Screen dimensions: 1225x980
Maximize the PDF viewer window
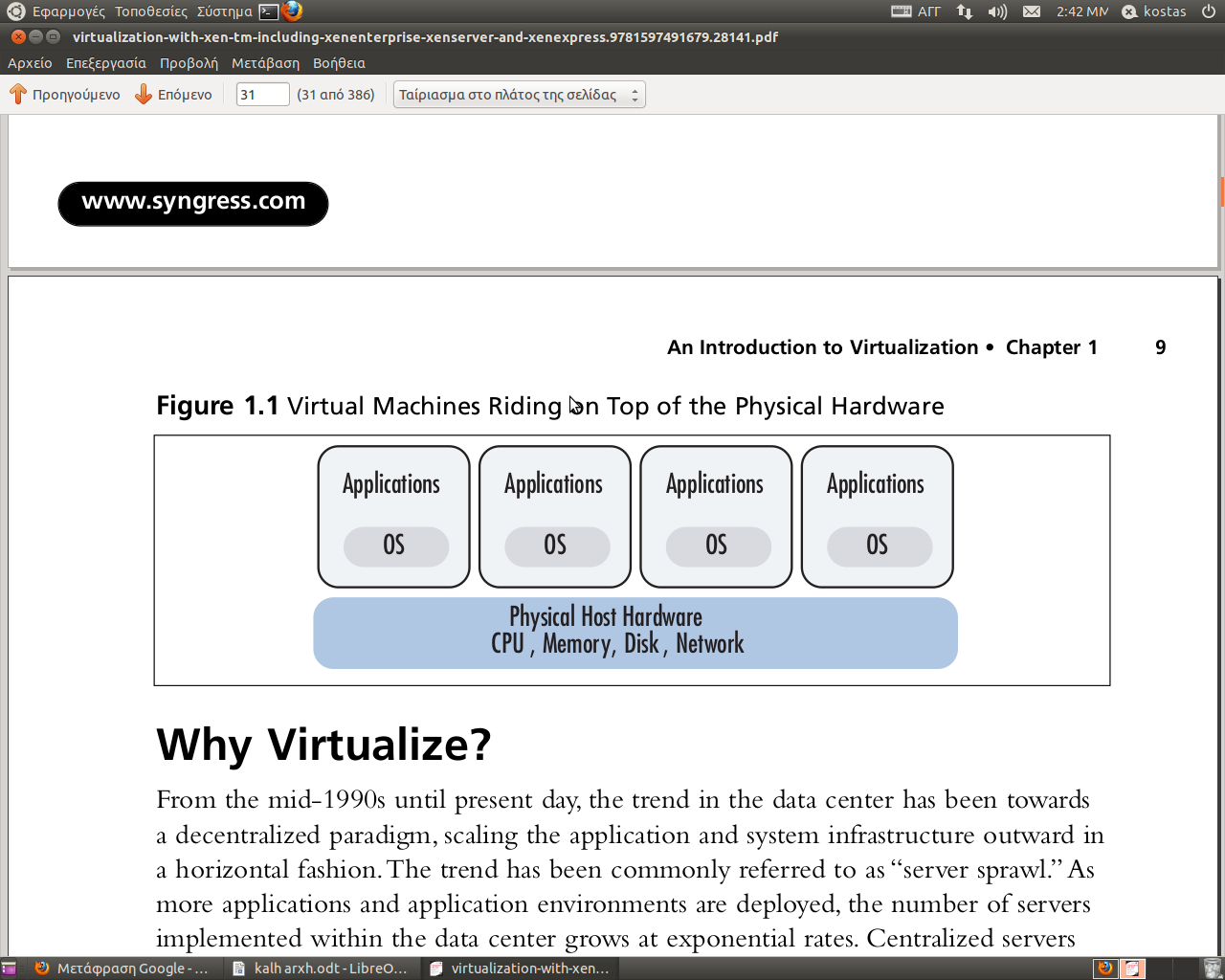point(53,36)
